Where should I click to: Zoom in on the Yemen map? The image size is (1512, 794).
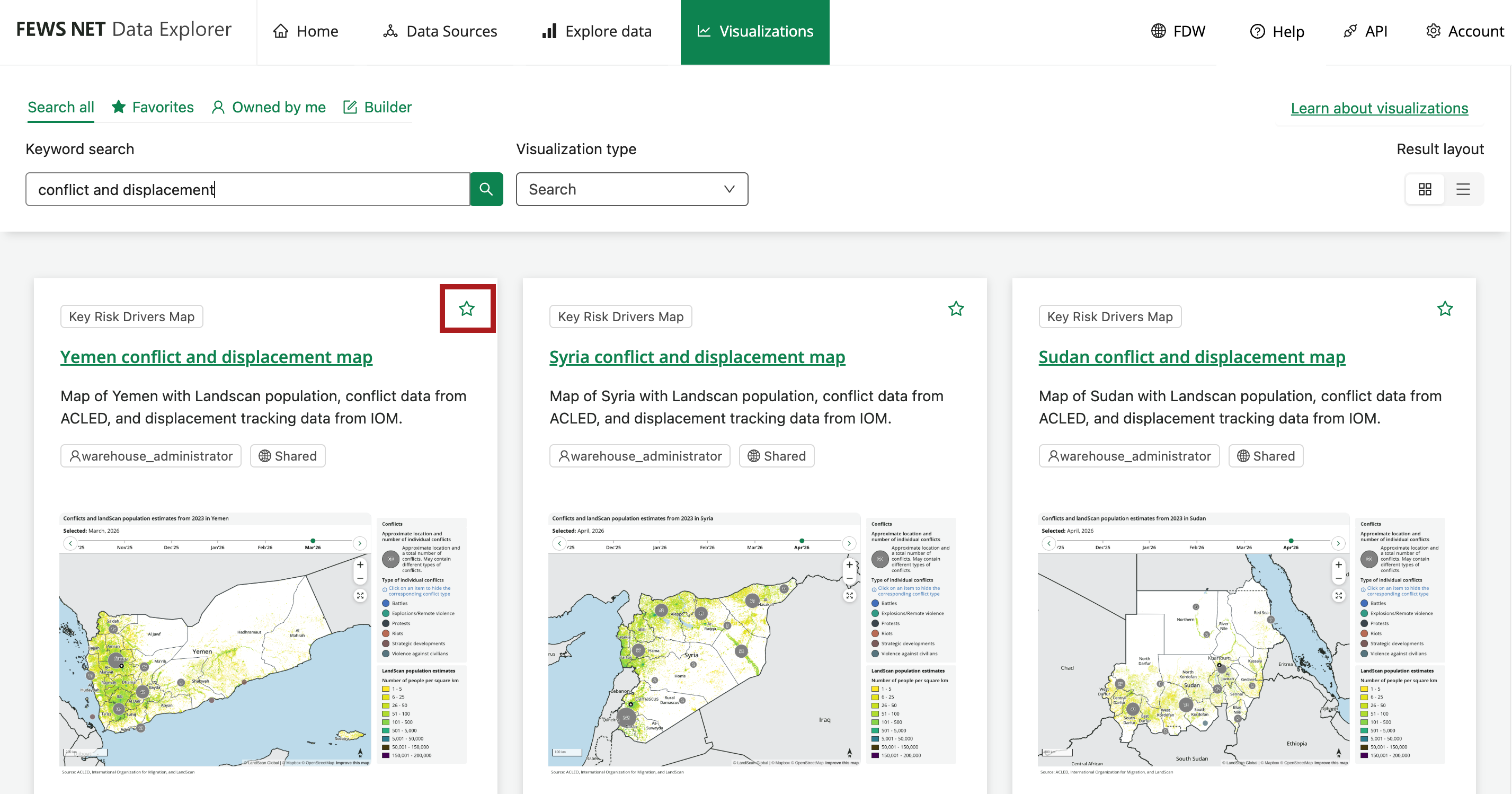click(360, 564)
